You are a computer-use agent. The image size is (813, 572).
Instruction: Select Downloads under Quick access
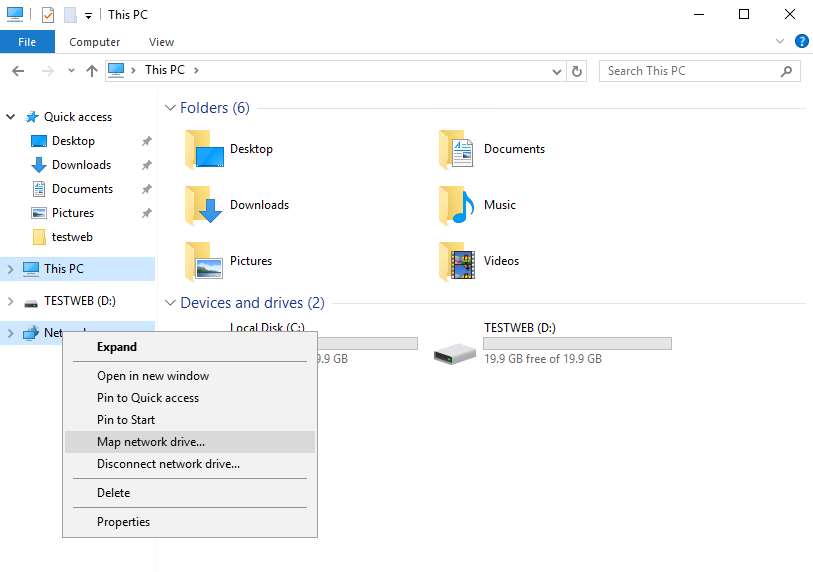pos(81,165)
